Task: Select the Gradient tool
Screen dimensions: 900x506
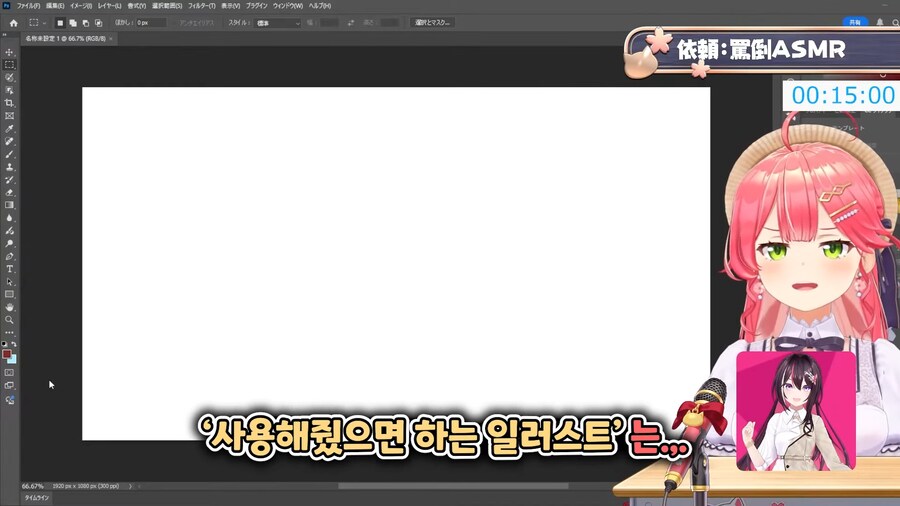Action: (x=9, y=205)
